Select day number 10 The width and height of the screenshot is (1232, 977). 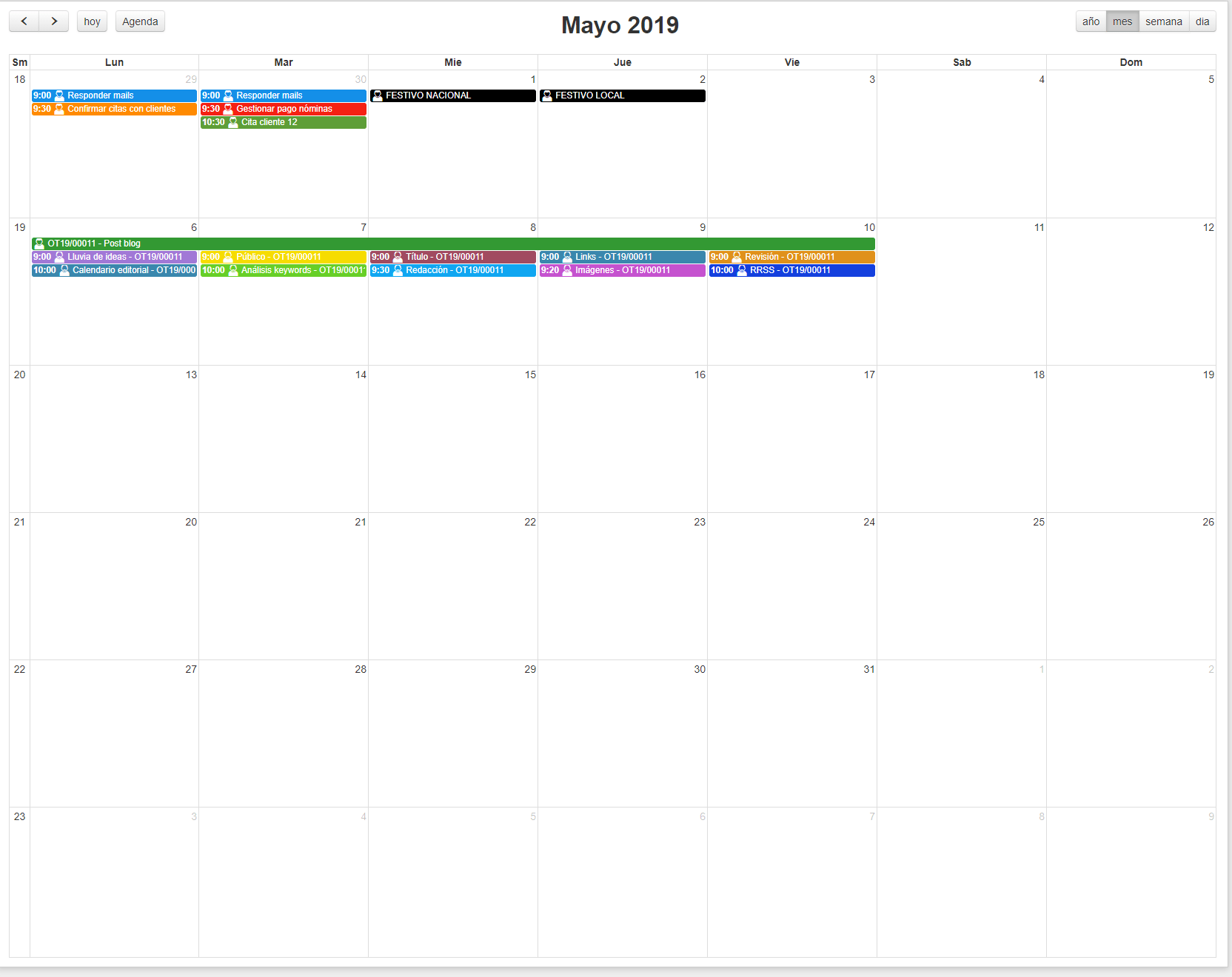pyautogui.click(x=869, y=227)
